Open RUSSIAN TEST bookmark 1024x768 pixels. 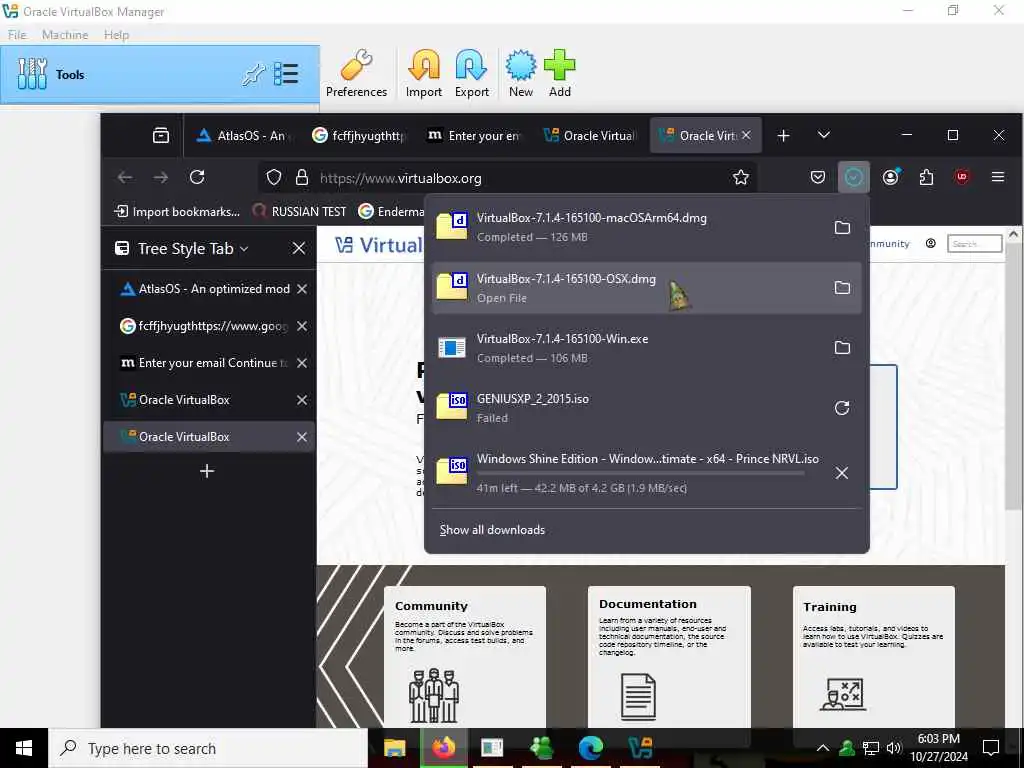tap(299, 212)
